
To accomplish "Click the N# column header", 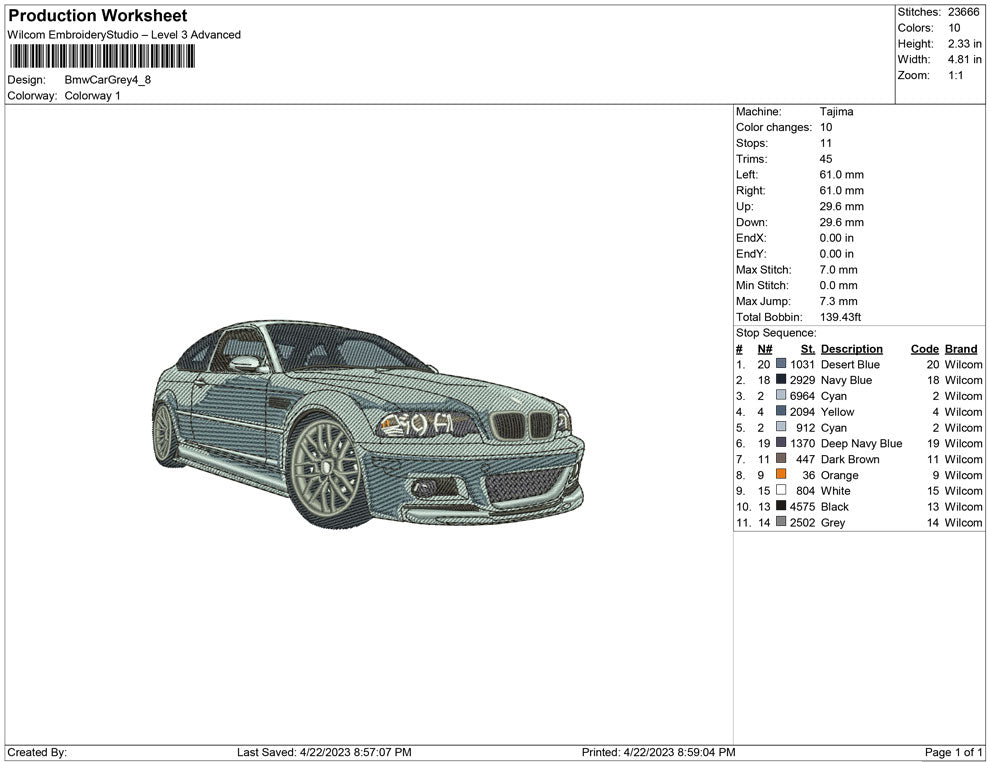I will [x=764, y=349].
